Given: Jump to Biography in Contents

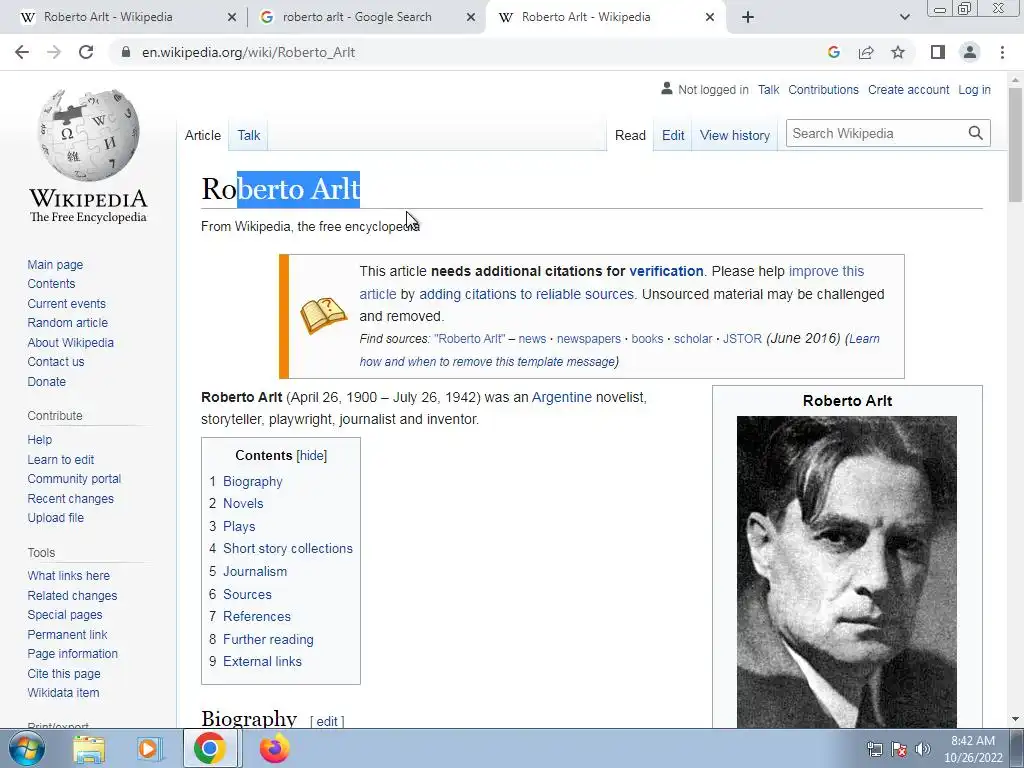Looking at the screenshot, I should 253,481.
